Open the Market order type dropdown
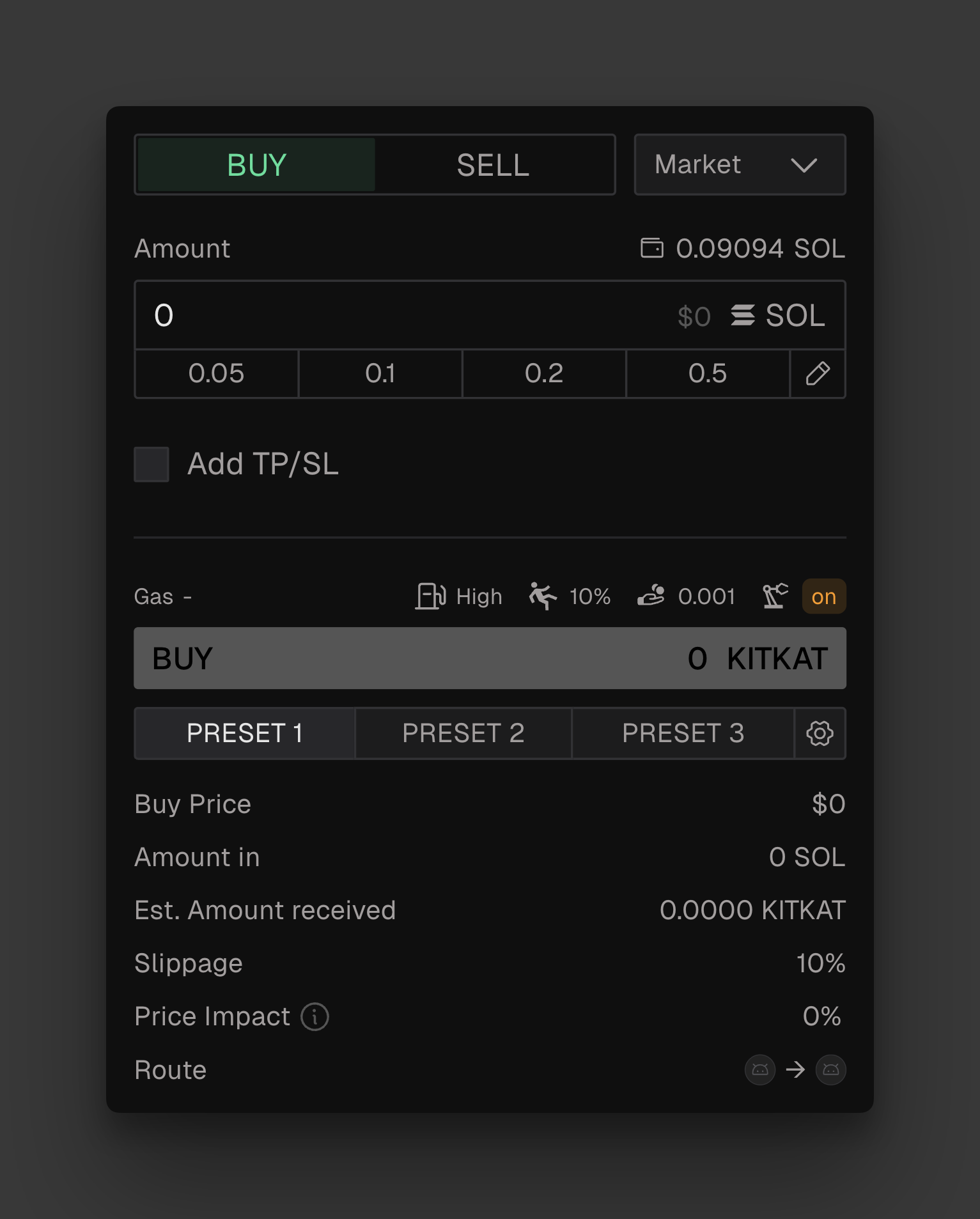The height and width of the screenshot is (1219, 980). point(740,165)
